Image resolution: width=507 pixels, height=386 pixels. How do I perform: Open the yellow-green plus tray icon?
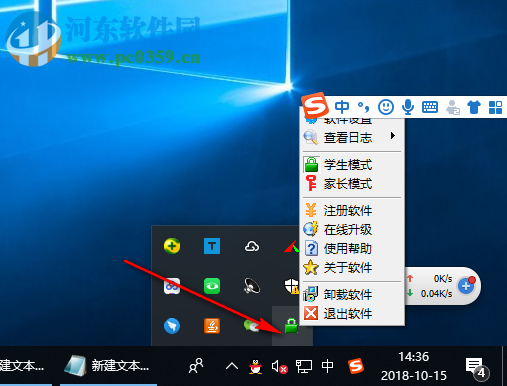(x=172, y=246)
